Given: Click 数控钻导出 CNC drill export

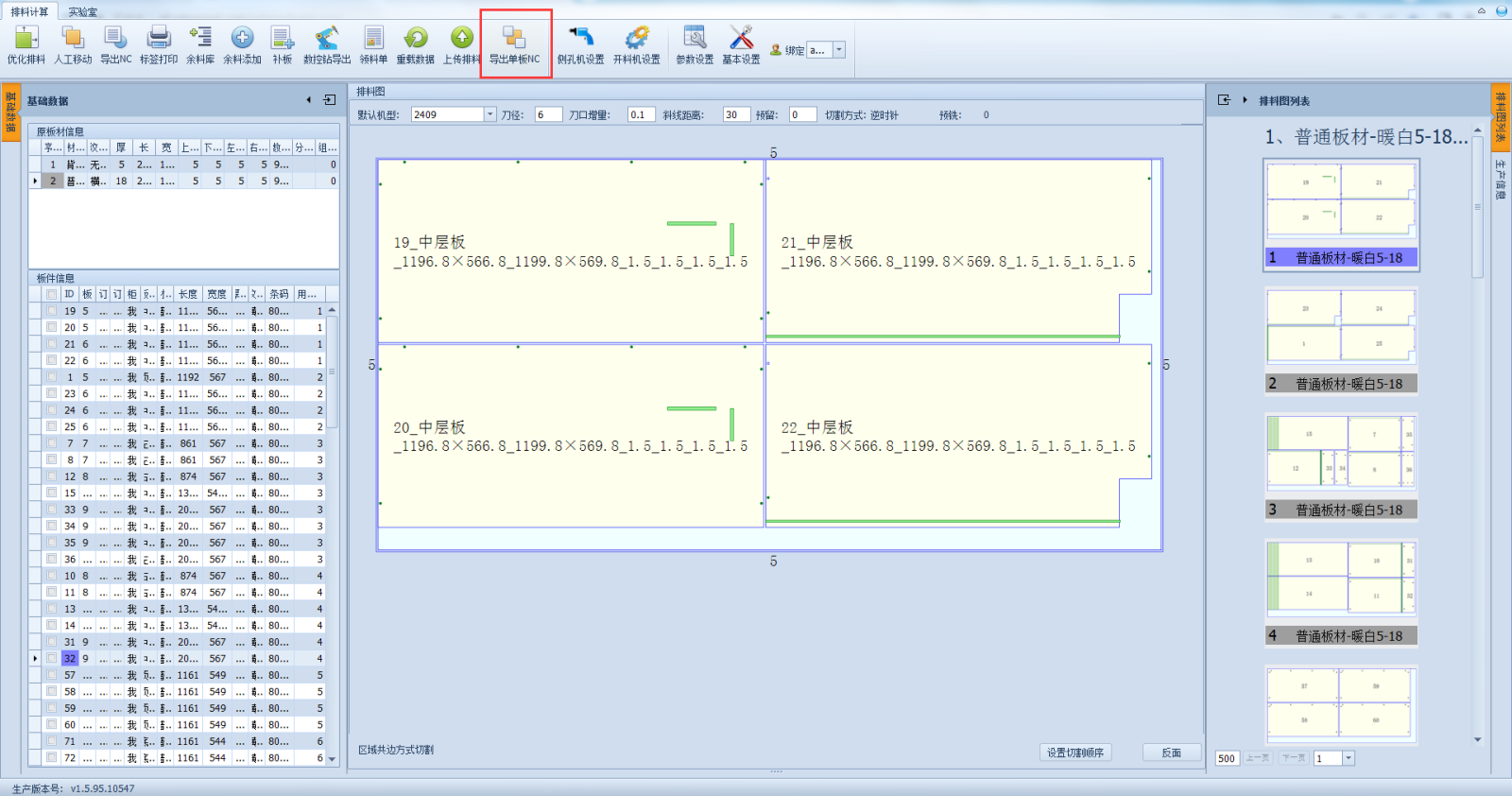Looking at the screenshot, I should click(x=327, y=44).
